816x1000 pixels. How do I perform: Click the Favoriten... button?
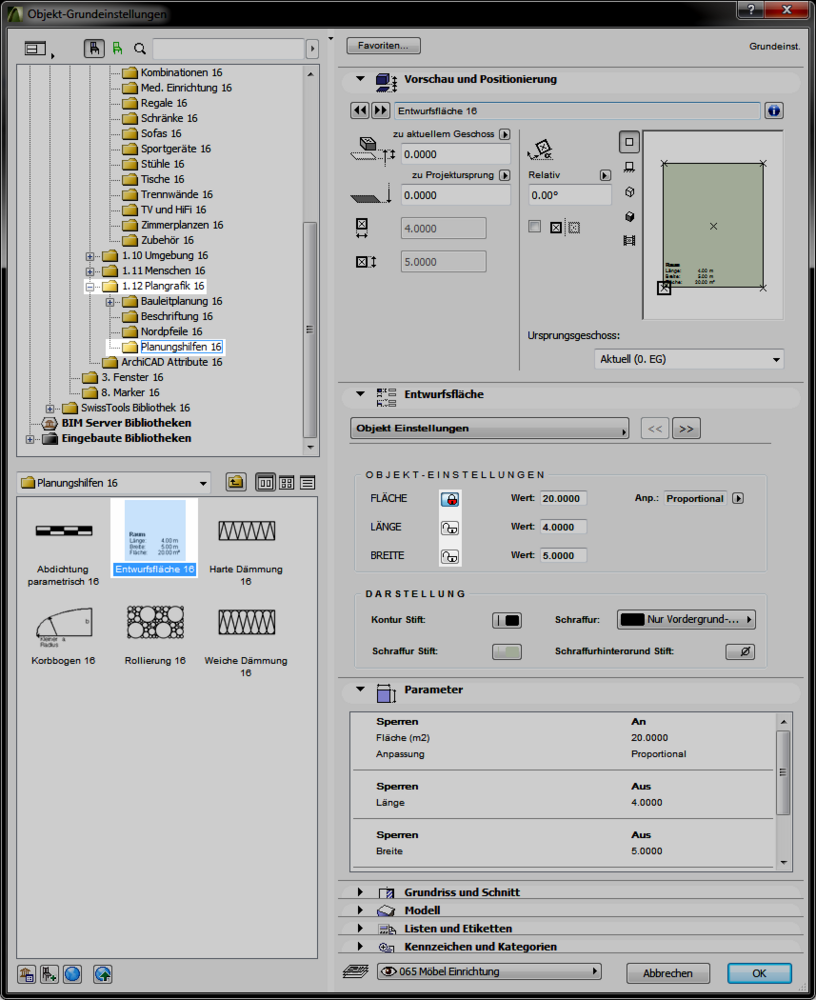point(383,45)
